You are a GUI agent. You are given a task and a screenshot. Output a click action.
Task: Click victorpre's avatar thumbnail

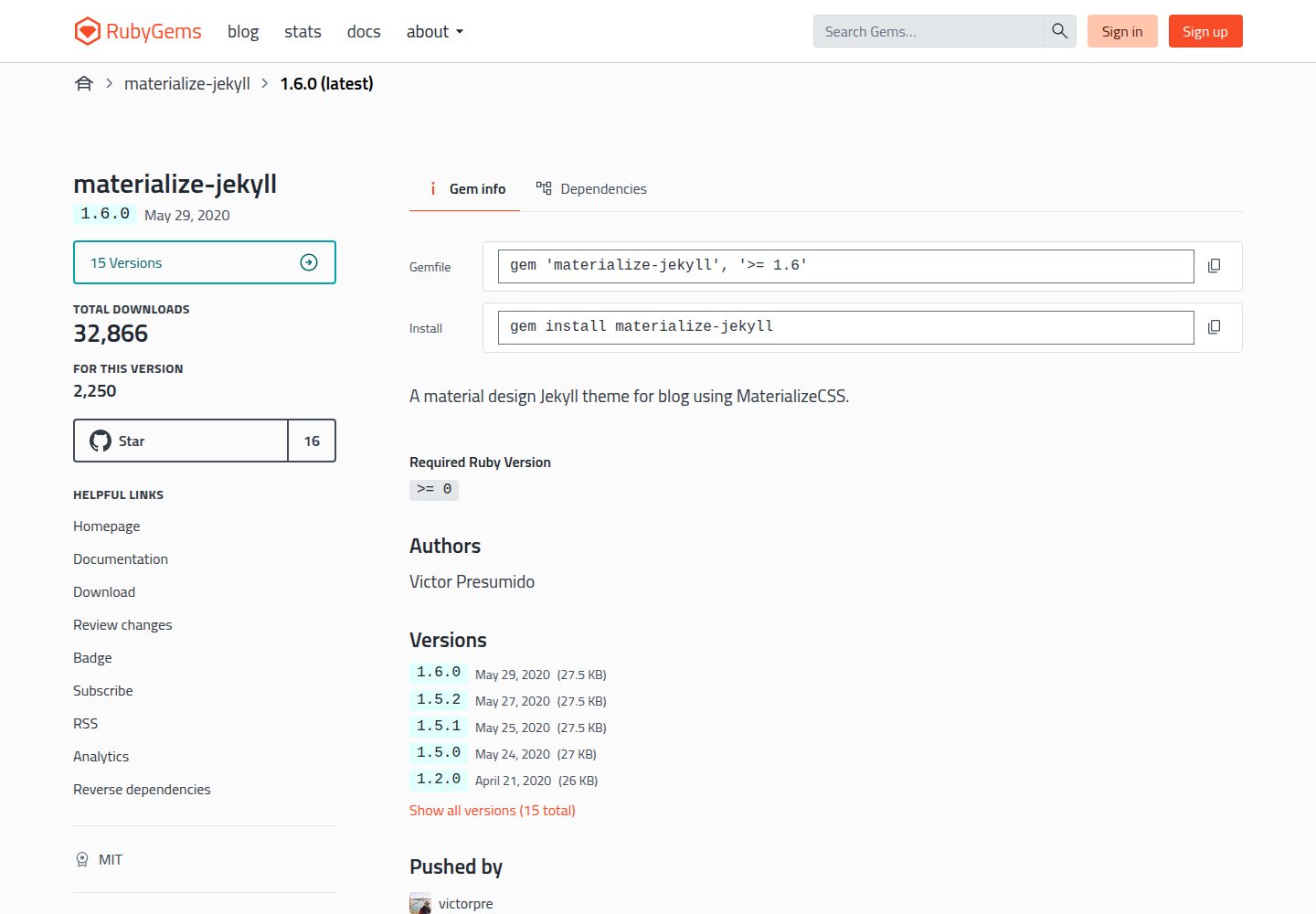point(420,903)
